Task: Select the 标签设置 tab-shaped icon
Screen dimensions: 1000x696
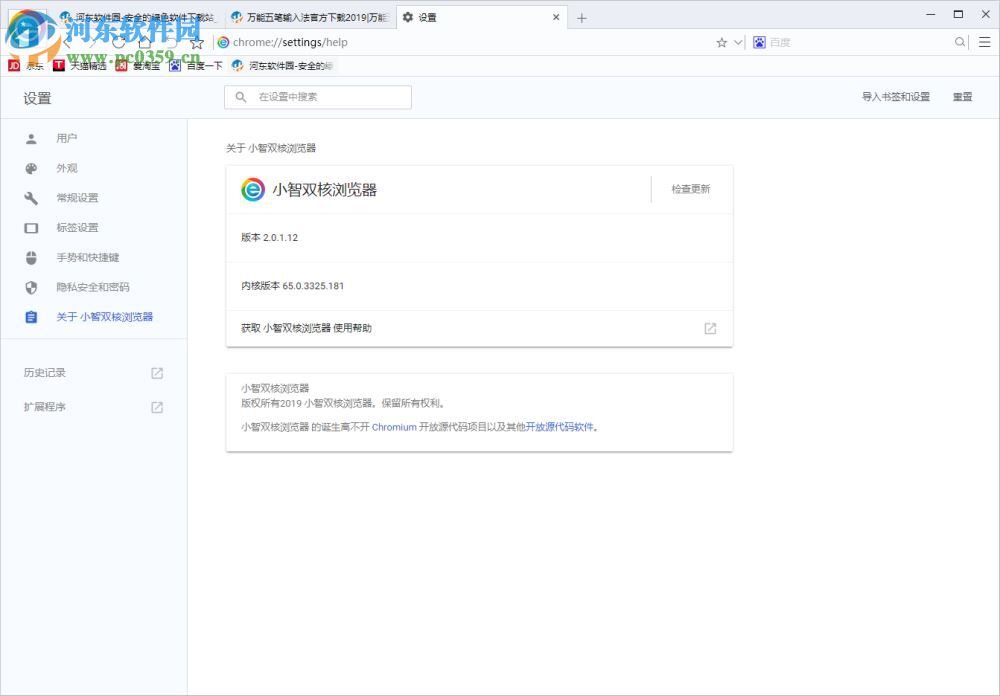Action: point(31,227)
